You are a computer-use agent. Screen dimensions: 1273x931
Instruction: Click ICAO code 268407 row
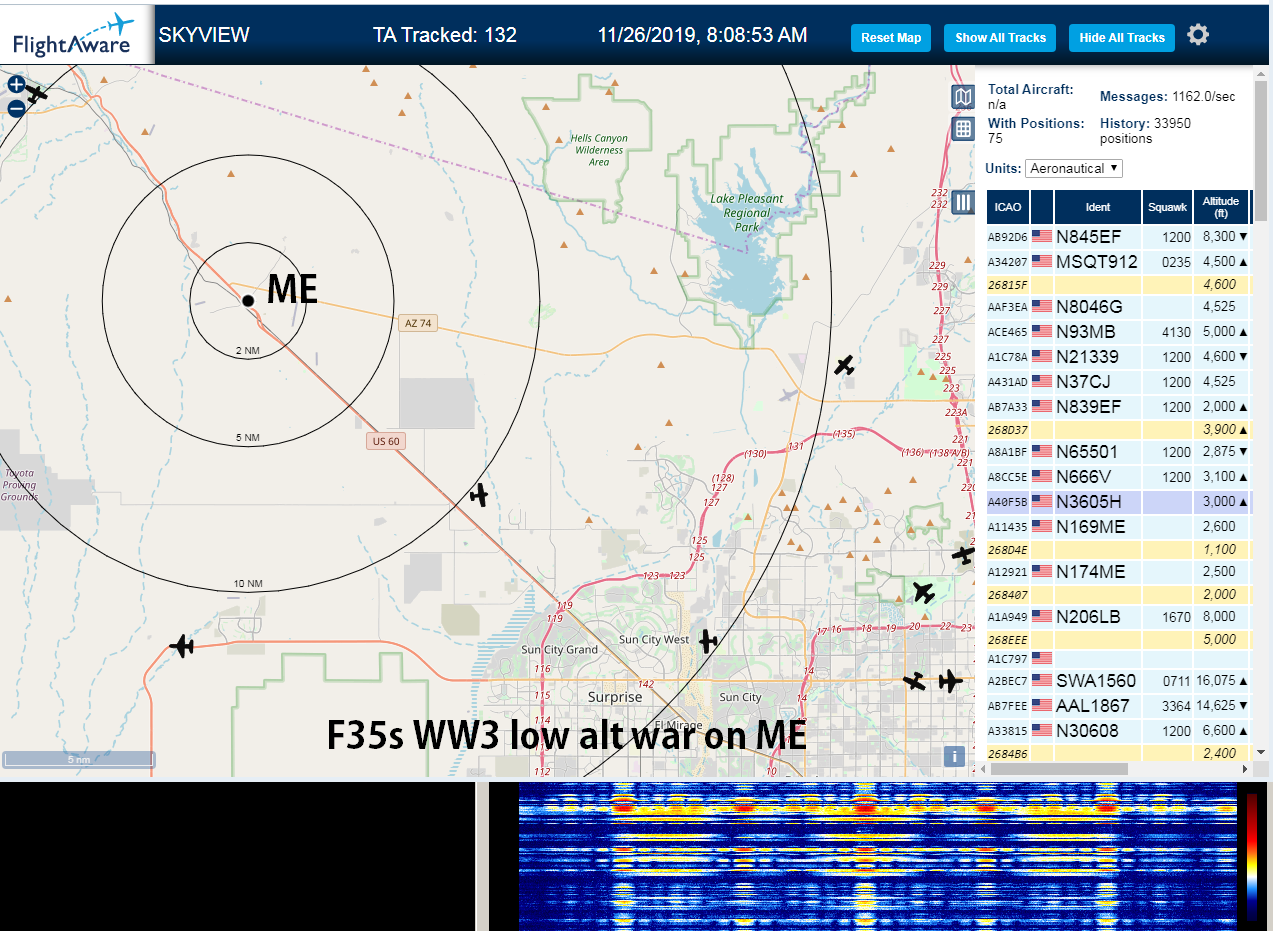[1118, 595]
